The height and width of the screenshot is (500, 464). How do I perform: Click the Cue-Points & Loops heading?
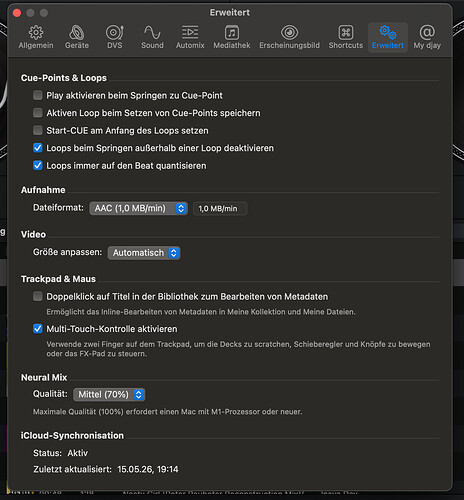click(x=64, y=78)
